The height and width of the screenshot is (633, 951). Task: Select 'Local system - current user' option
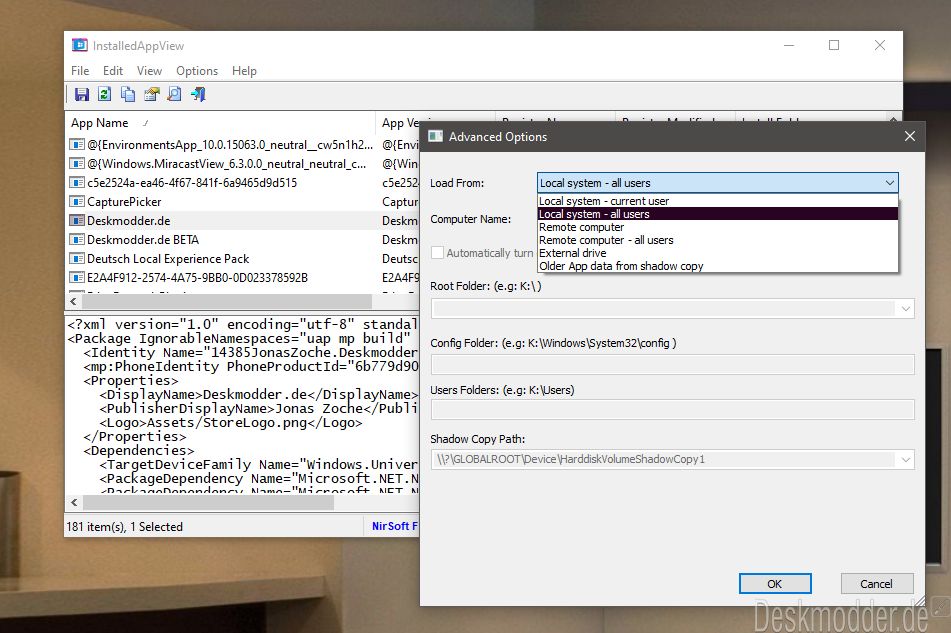coord(717,201)
